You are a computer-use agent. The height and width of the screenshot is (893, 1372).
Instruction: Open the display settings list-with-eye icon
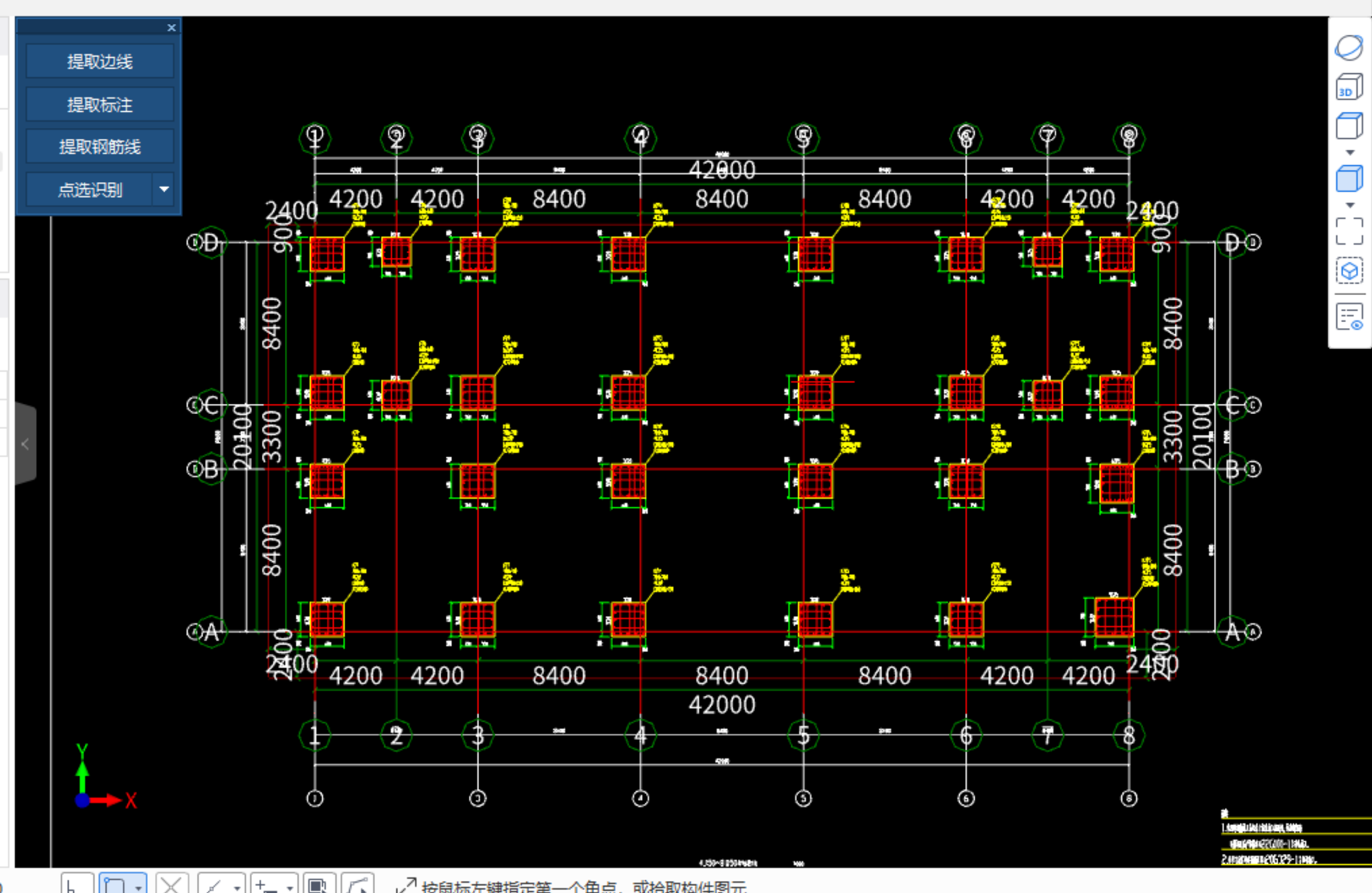click(1349, 317)
